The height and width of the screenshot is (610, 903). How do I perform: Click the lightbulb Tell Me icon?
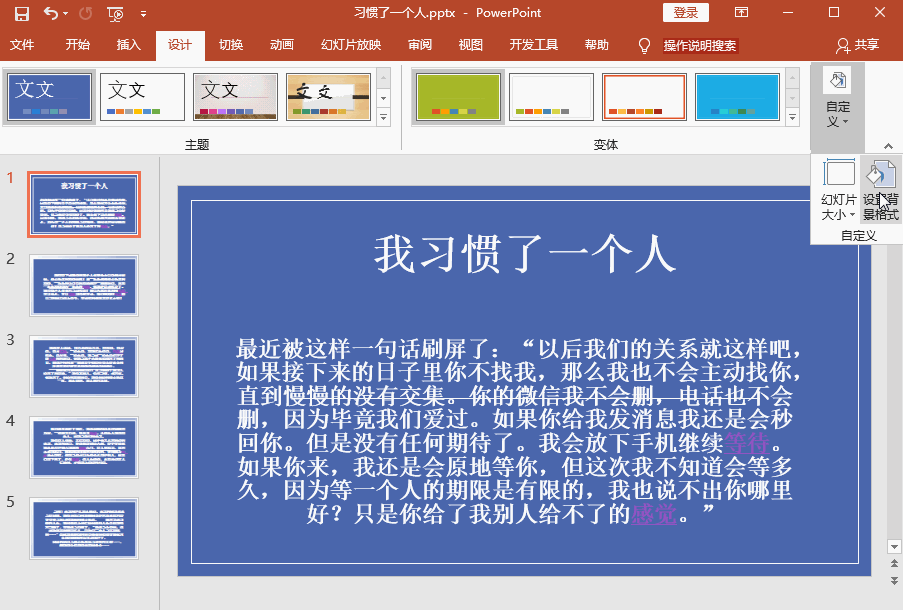(644, 46)
